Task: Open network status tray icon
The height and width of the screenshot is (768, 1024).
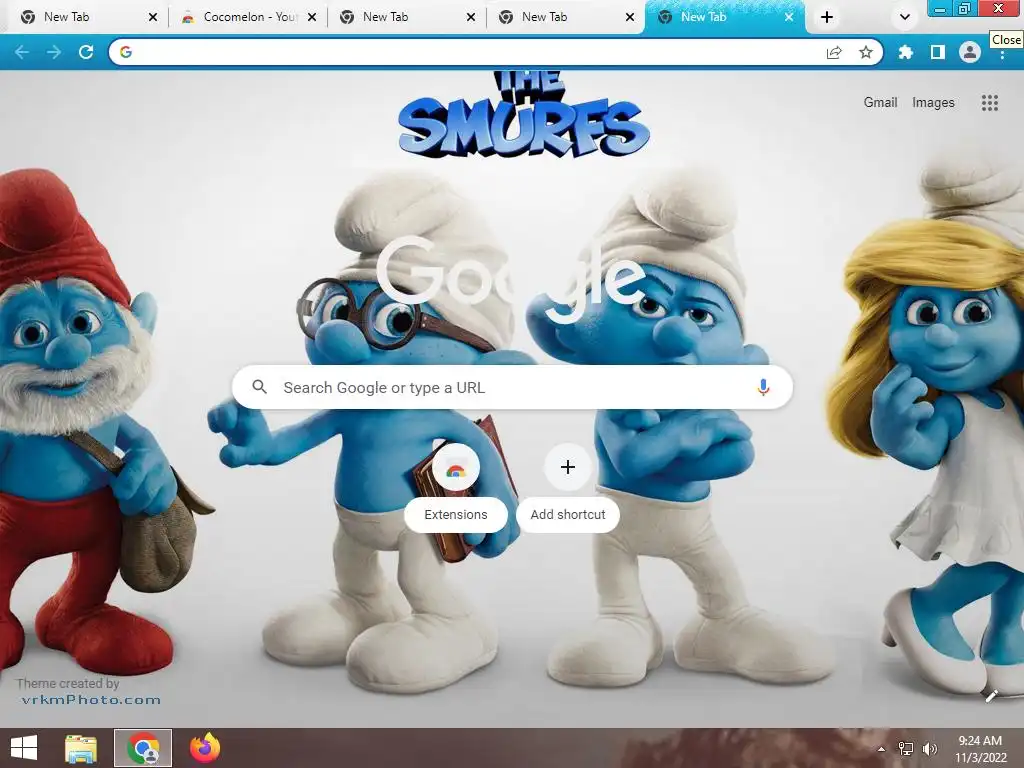Action: tap(906, 749)
